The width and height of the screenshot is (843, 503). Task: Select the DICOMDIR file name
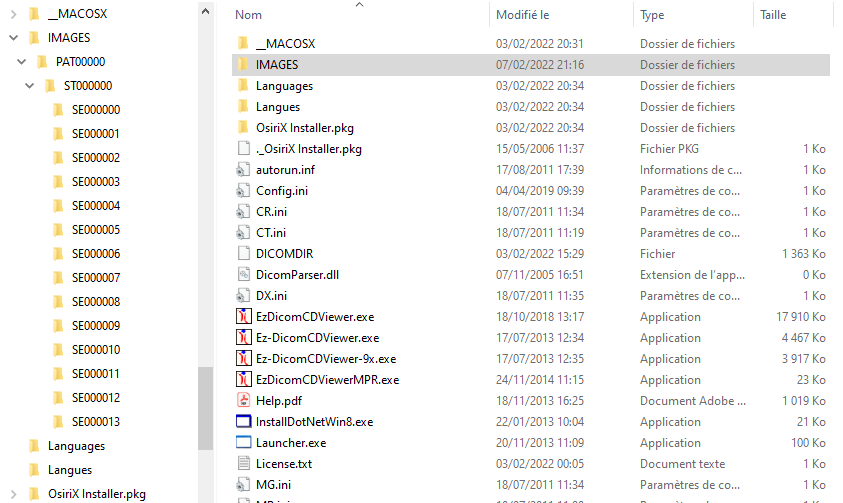tap(284, 254)
